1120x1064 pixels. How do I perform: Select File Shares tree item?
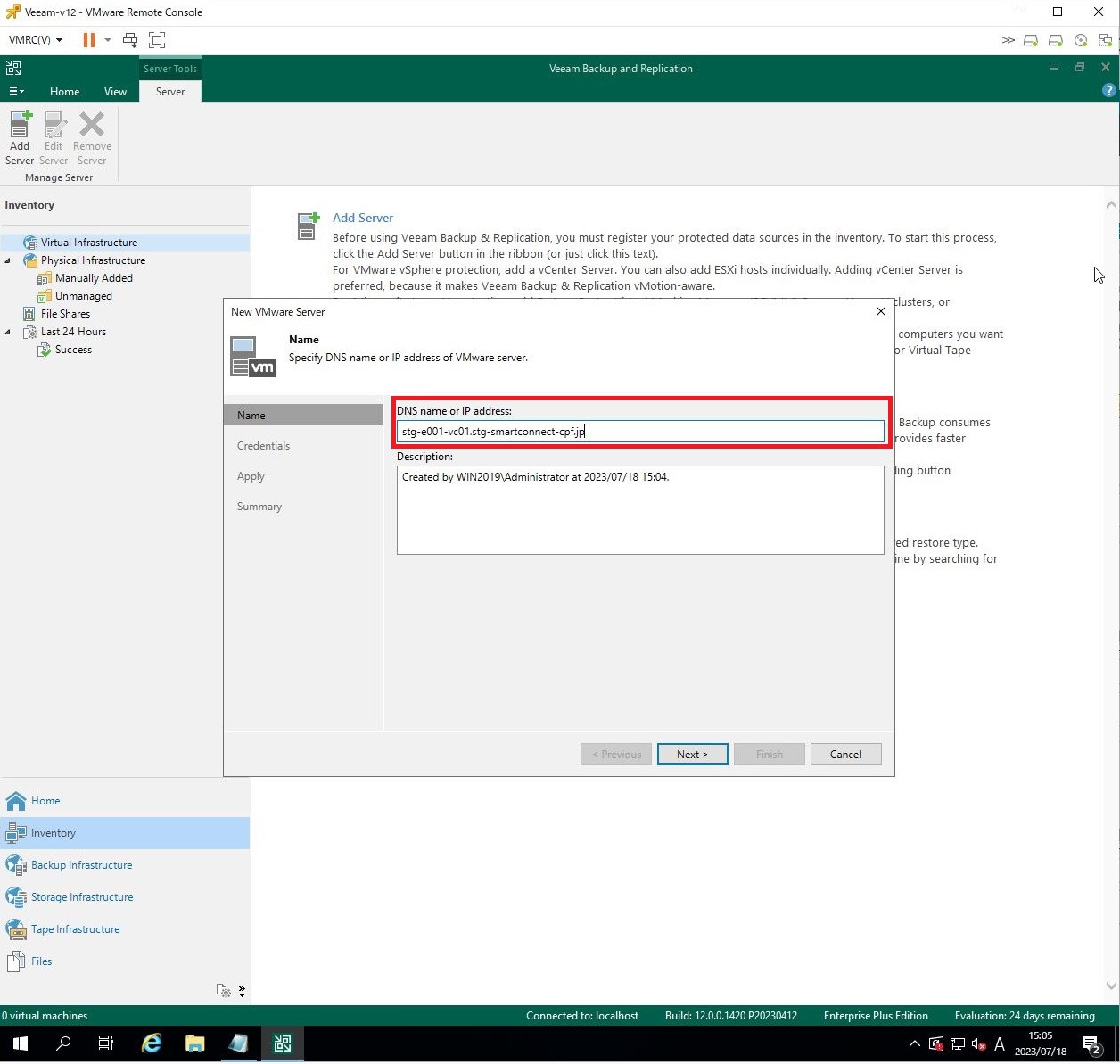click(x=65, y=314)
